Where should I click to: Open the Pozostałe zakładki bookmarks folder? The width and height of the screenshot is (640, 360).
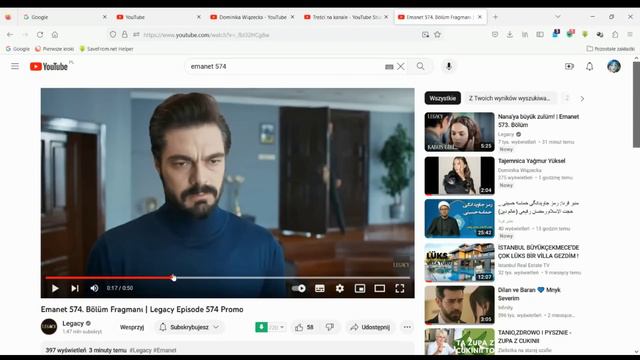point(610,49)
